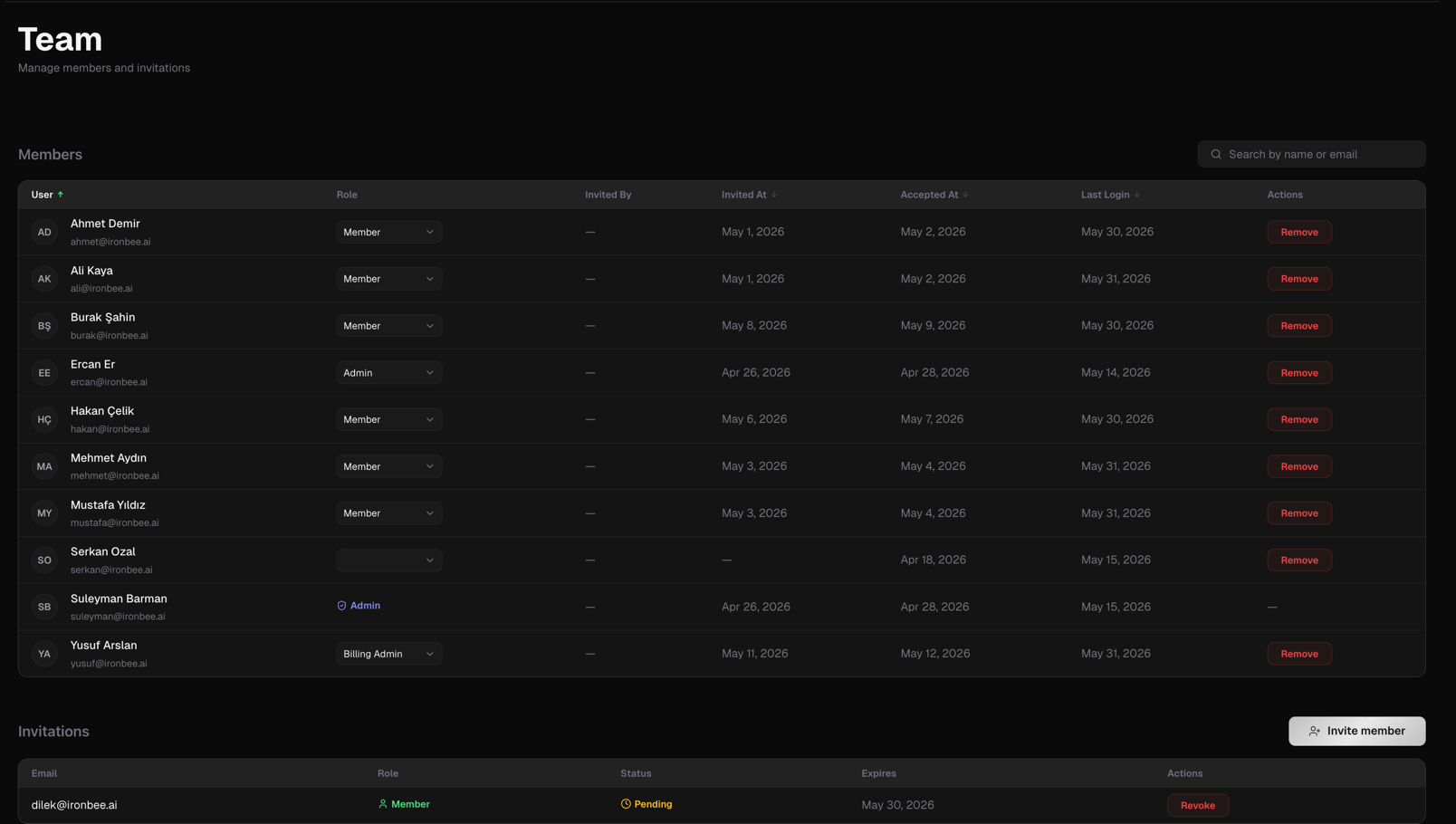The width and height of the screenshot is (1456, 824).
Task: Click the Invite member button
Action: (1356, 731)
